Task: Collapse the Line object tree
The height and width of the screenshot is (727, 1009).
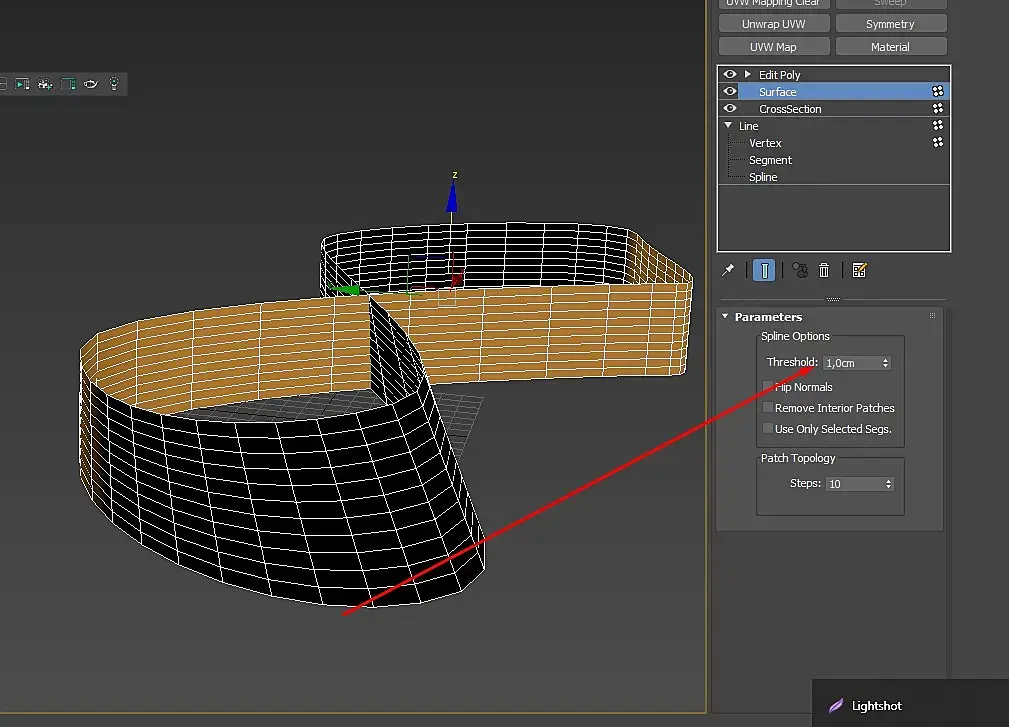Action: click(x=727, y=126)
